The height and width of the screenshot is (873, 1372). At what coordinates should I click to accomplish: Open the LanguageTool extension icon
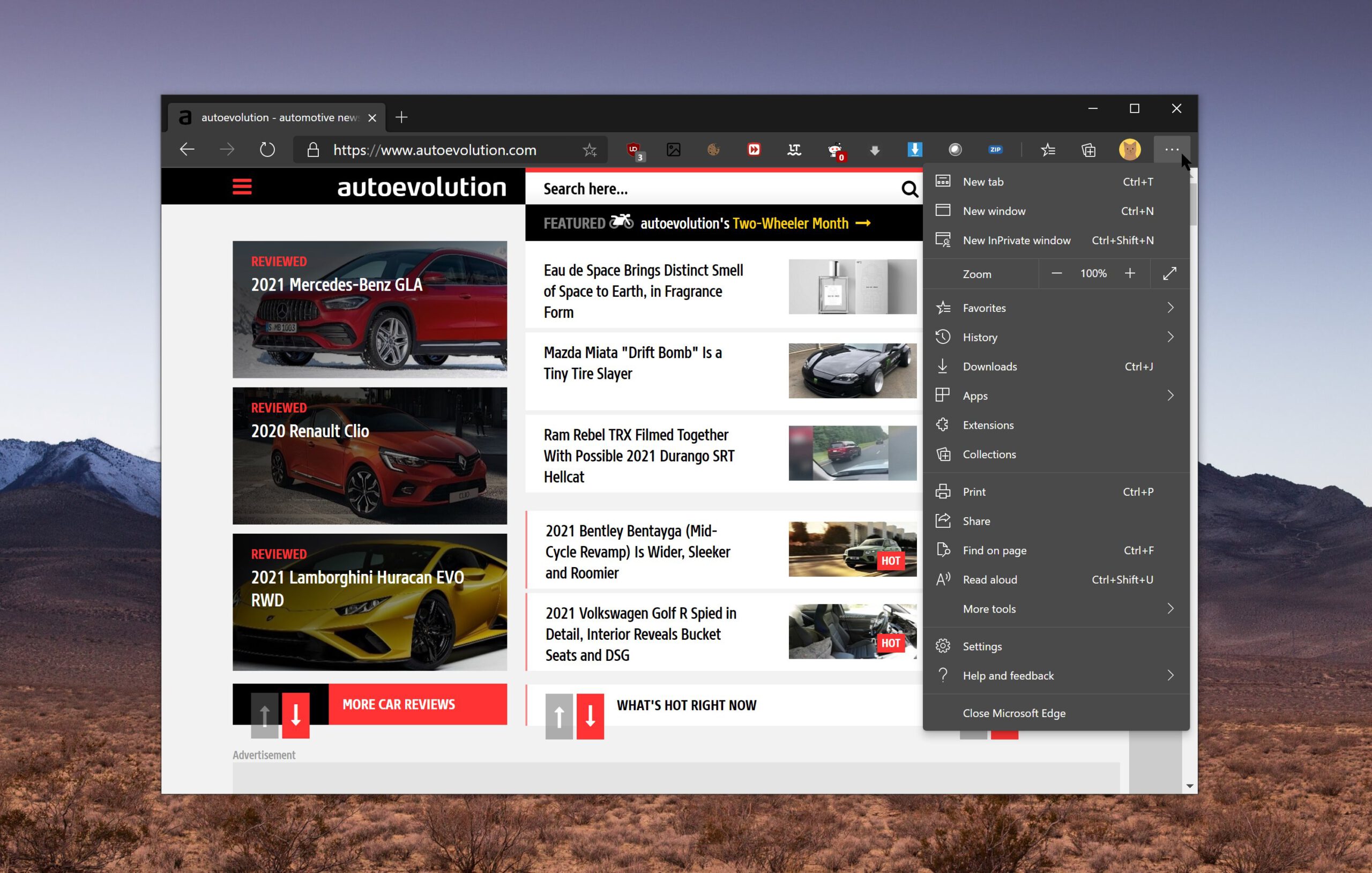794,150
